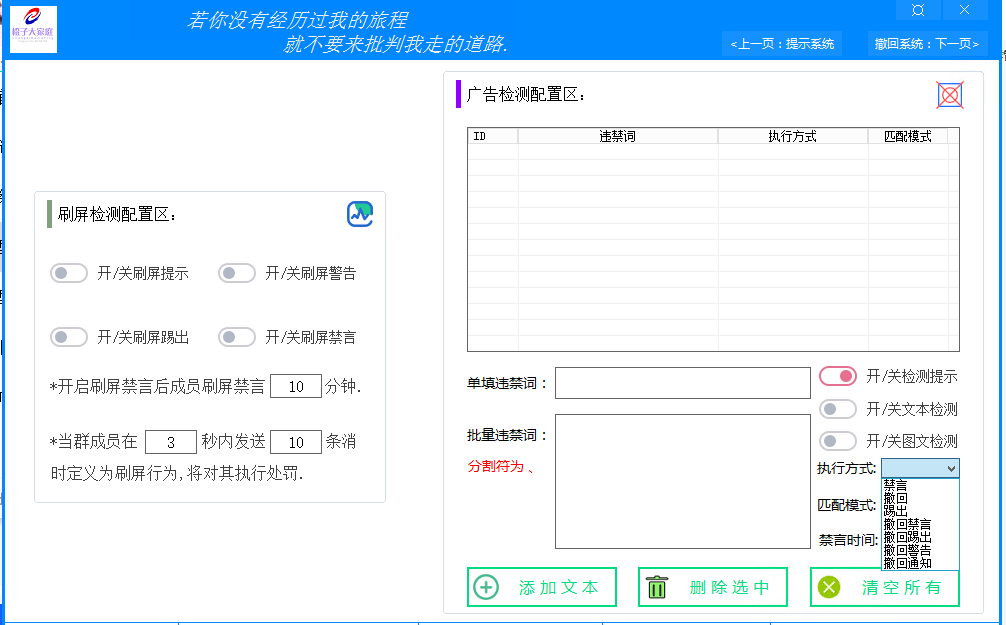The width and height of the screenshot is (1006, 625).
Task: Click the 删除选中 button
Action: tap(712, 587)
